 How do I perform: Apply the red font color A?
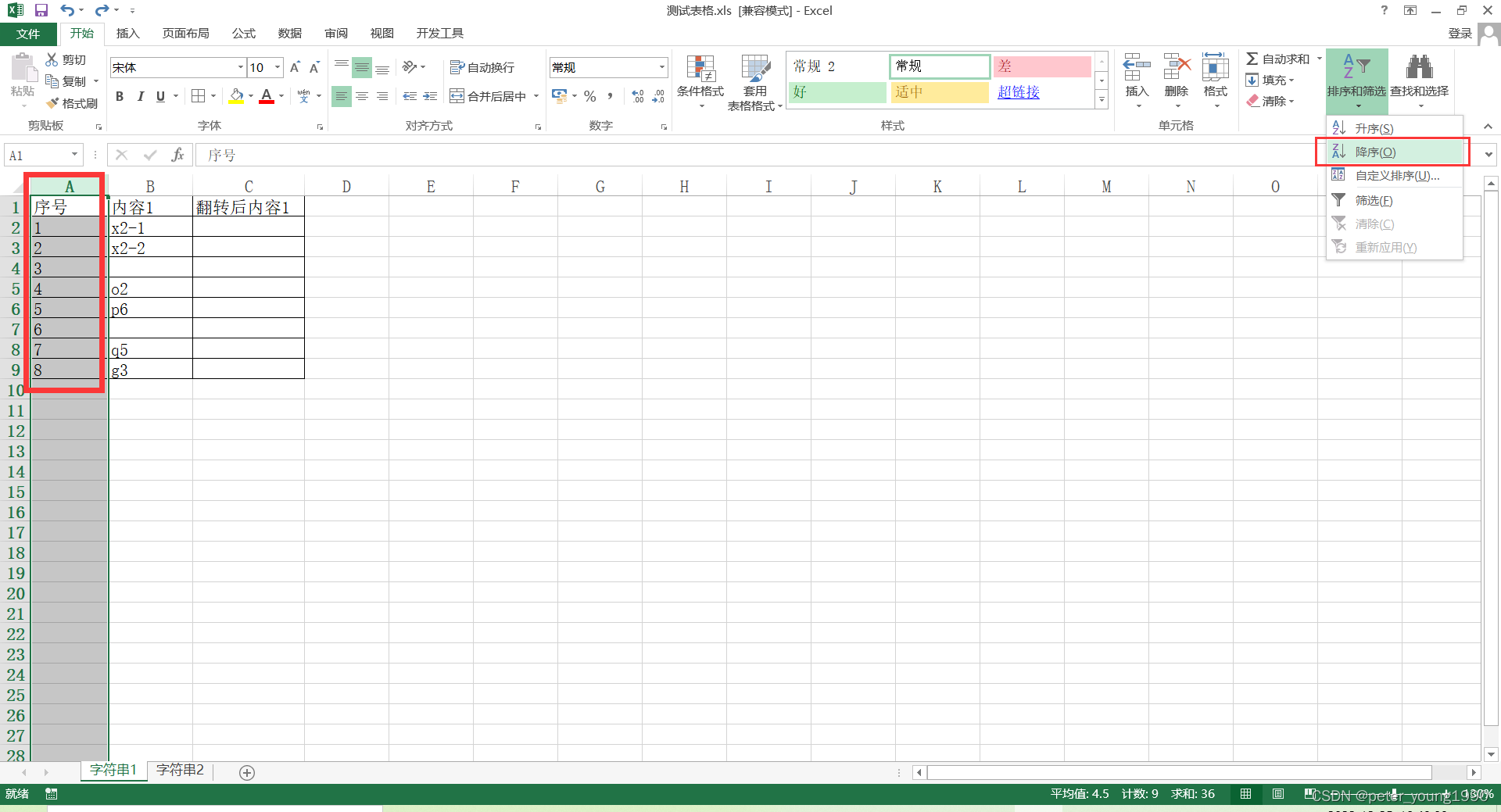[267, 96]
